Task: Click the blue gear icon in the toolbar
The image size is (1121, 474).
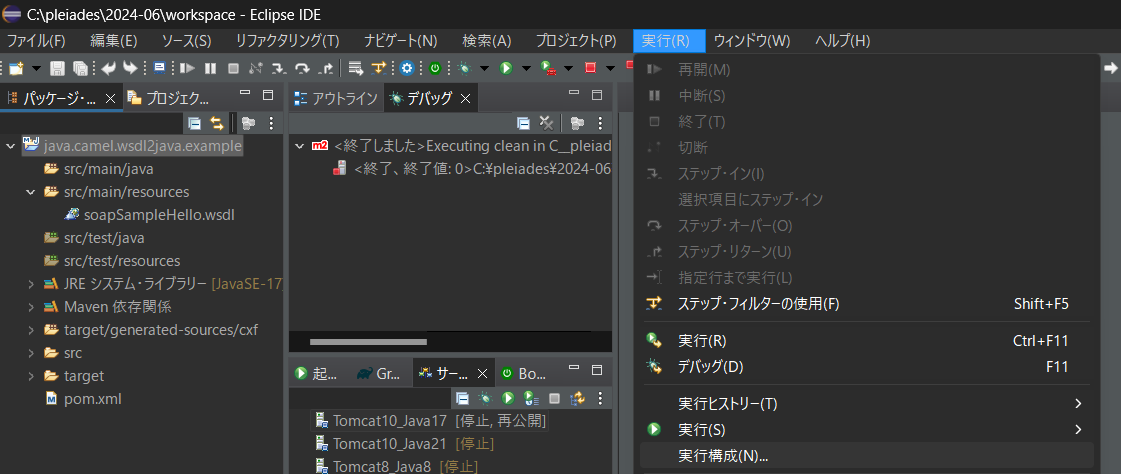Action: pos(408,68)
